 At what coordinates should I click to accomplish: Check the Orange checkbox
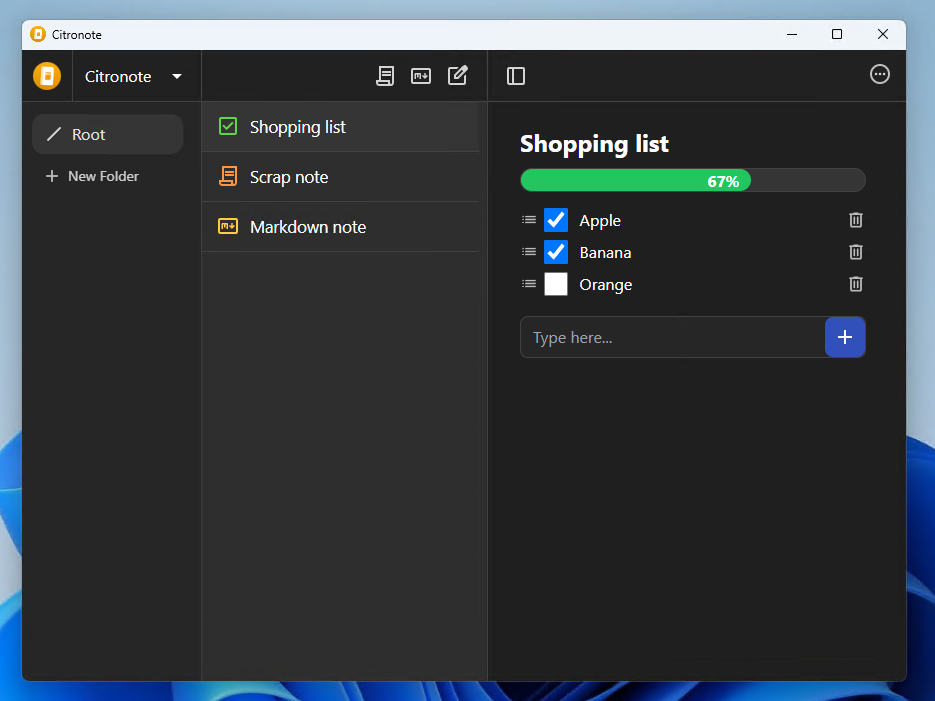click(556, 284)
